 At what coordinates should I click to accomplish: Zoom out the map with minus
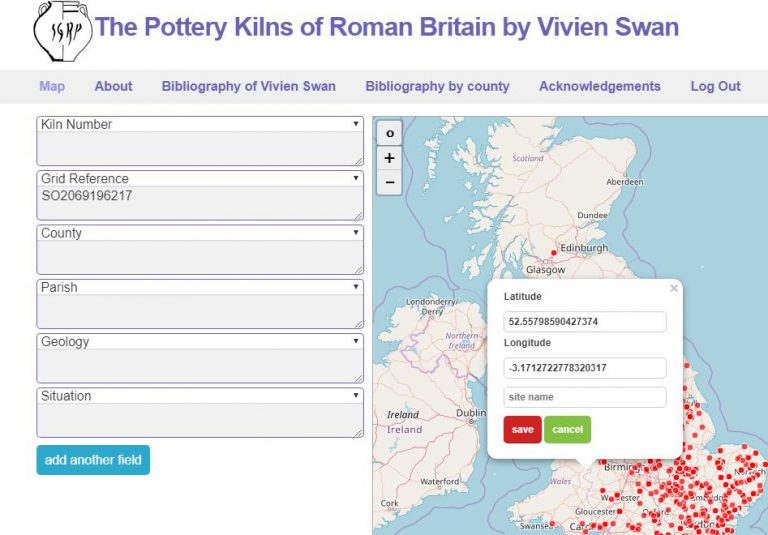tap(389, 182)
